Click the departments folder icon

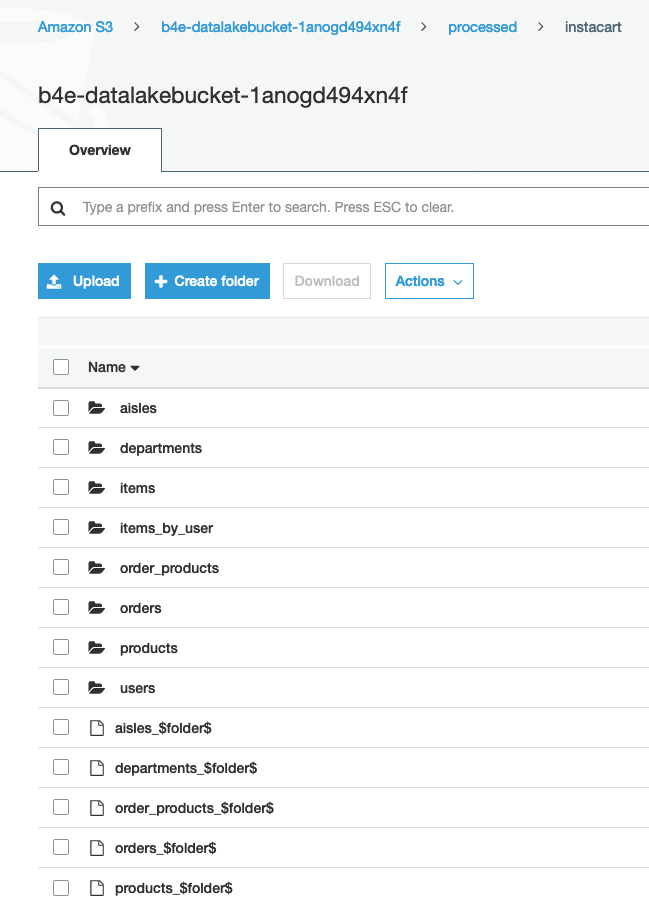(x=97, y=447)
